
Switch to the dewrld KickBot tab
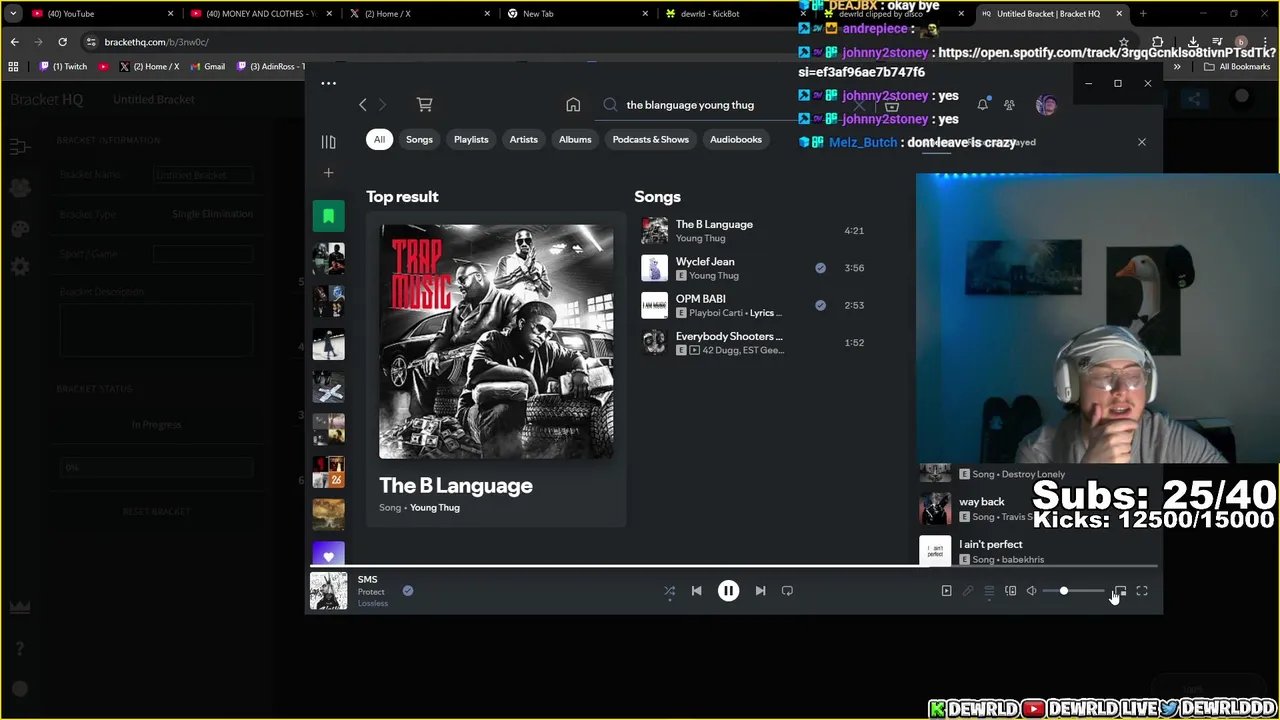pos(735,14)
